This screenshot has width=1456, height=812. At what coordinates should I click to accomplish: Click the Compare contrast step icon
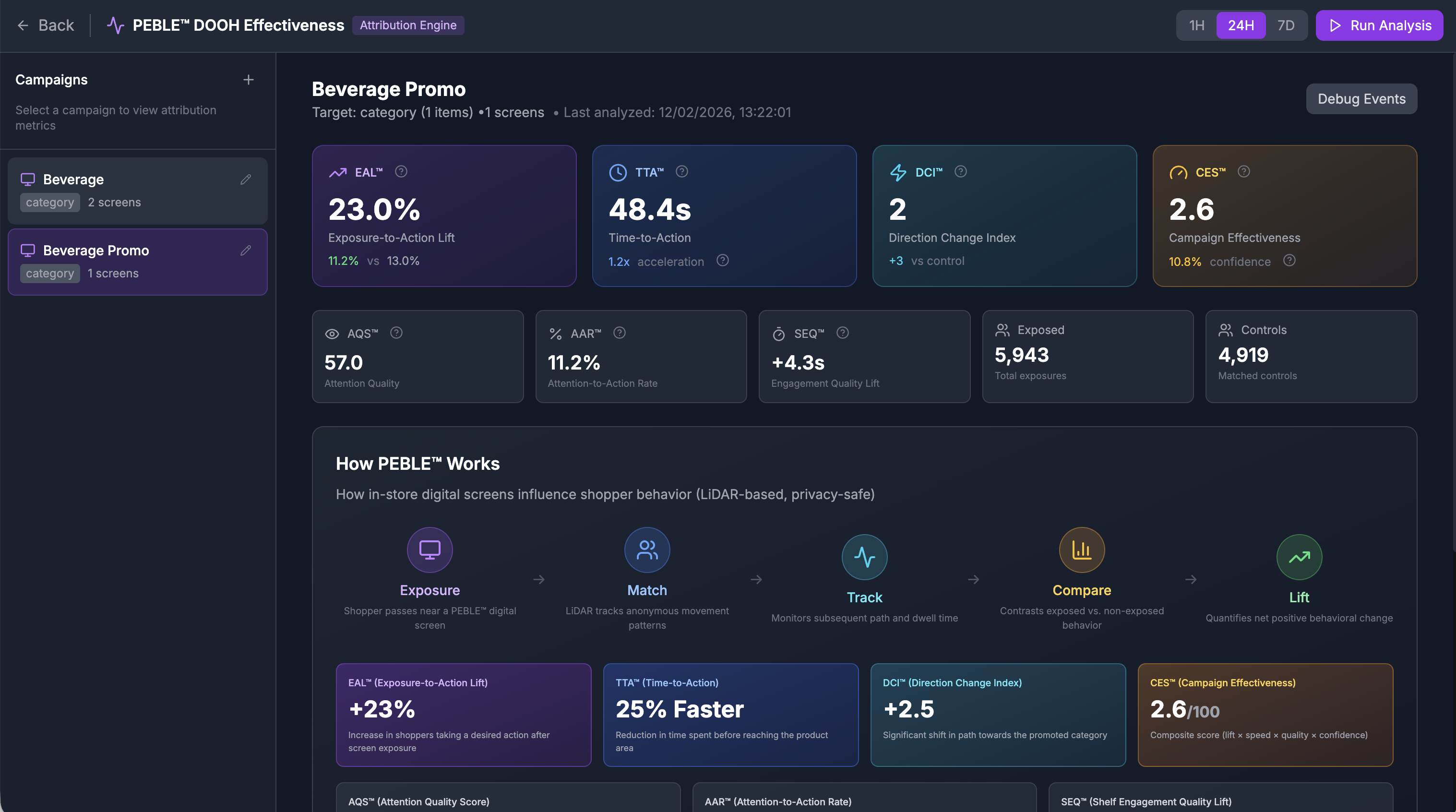tap(1081, 549)
